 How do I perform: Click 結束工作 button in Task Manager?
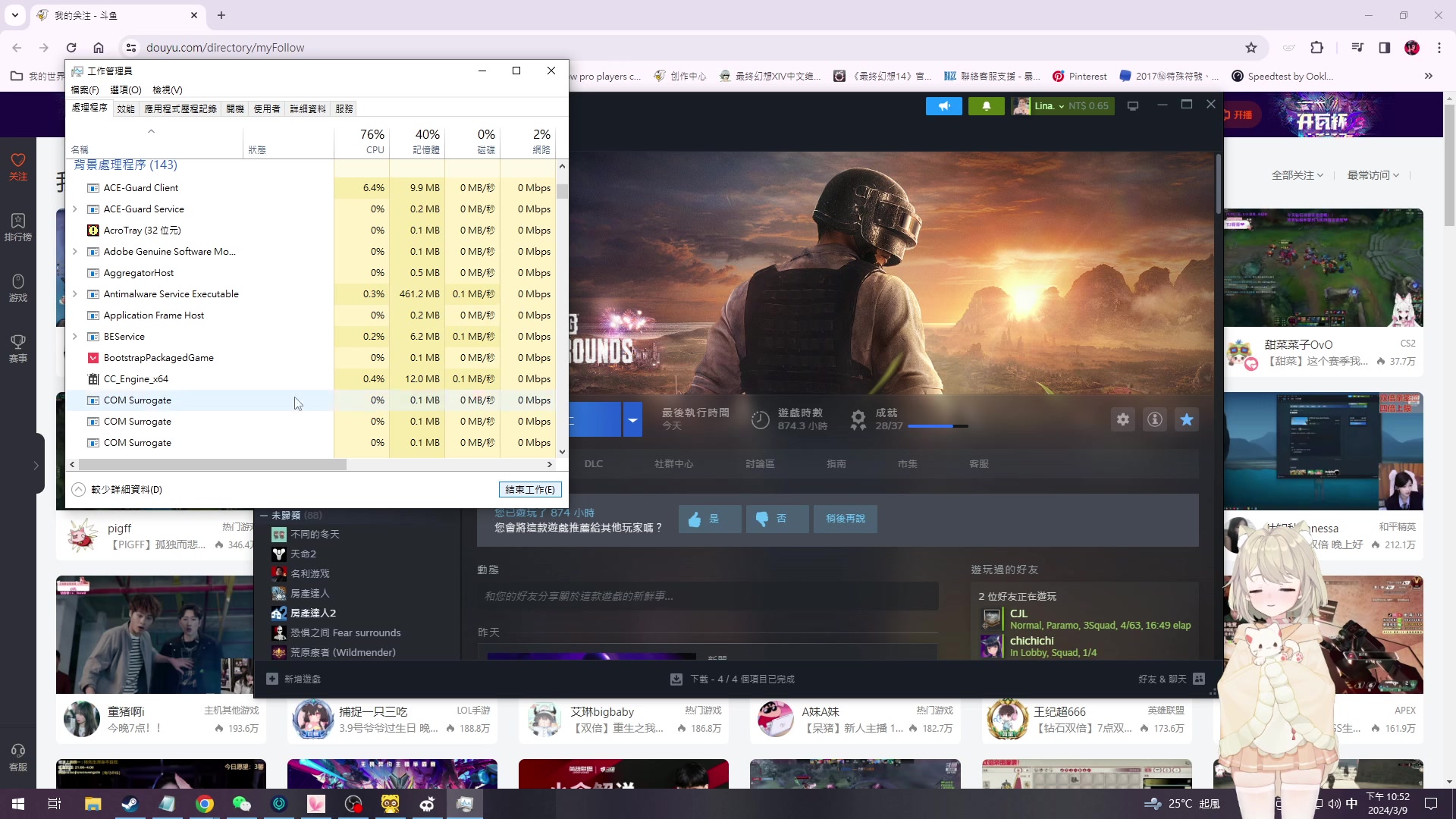(x=530, y=490)
